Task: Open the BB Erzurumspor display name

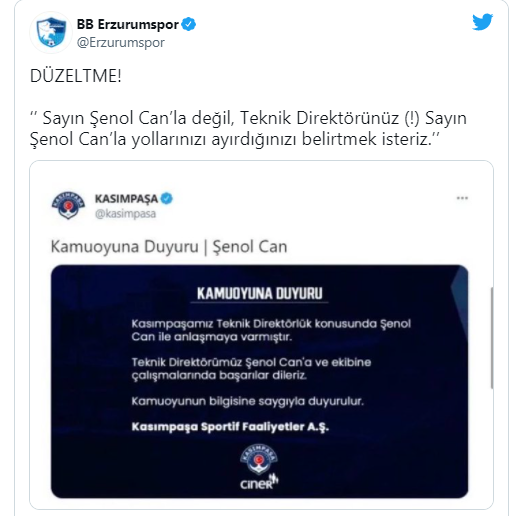Action: pos(128,24)
